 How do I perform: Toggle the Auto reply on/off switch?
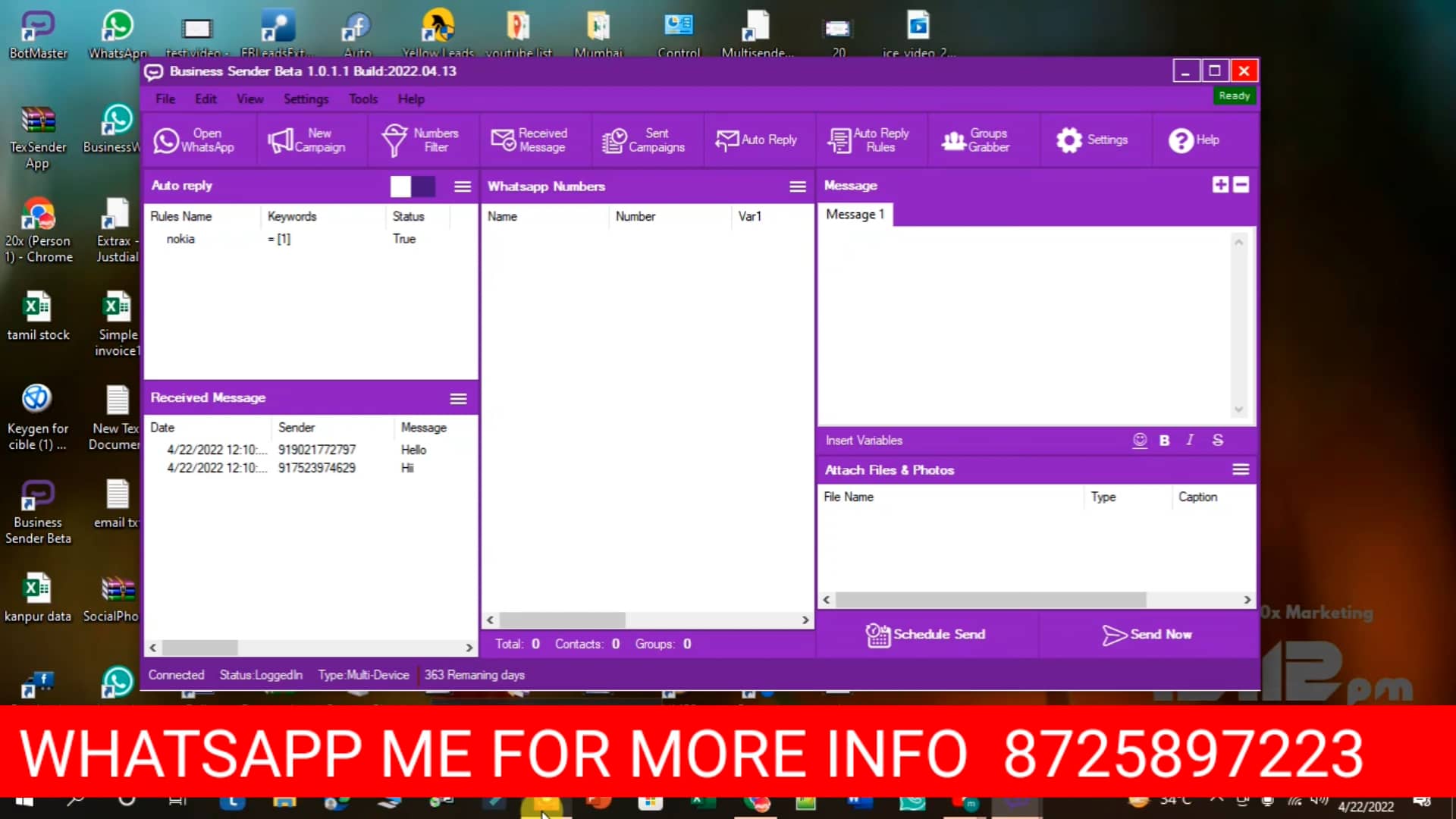[413, 186]
